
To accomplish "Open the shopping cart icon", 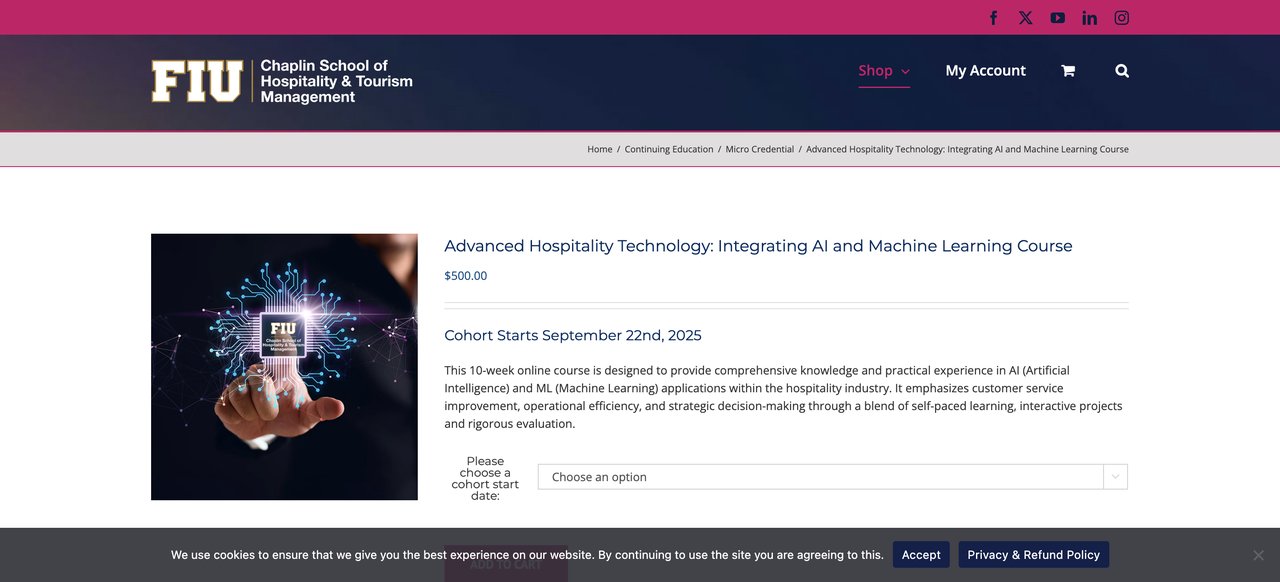I will click(1068, 71).
